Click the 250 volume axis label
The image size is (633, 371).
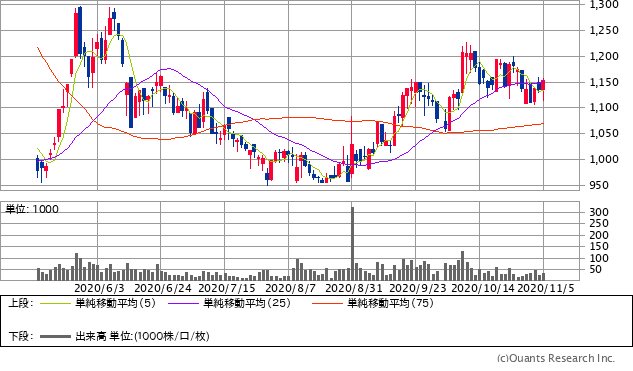599,224
